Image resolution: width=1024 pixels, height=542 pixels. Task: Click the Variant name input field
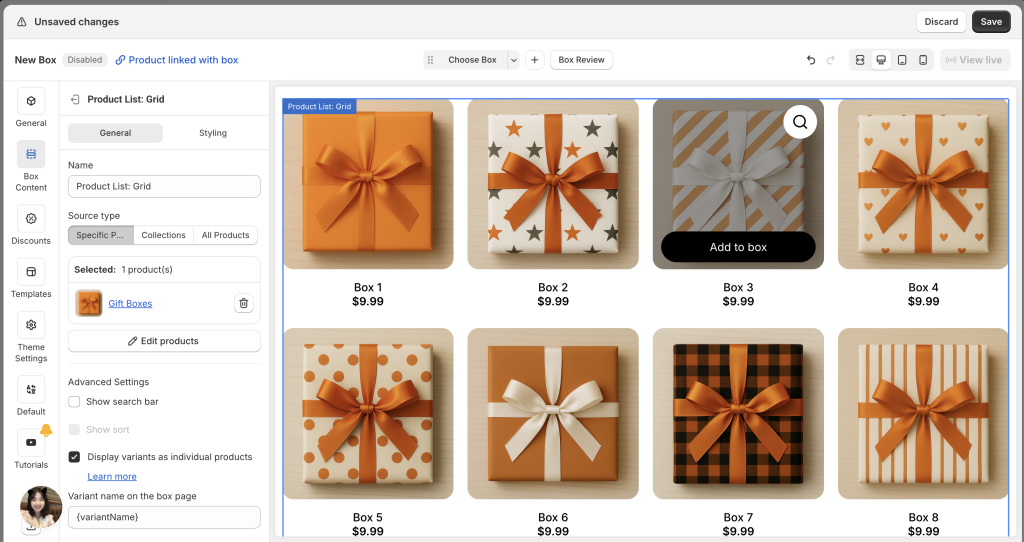pos(164,517)
